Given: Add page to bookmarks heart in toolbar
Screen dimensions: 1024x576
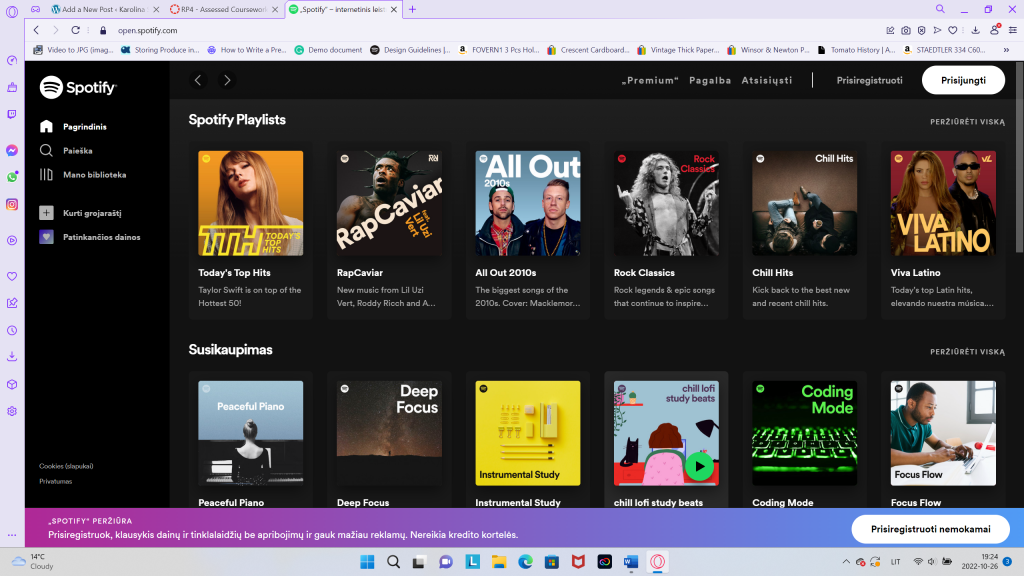Looking at the screenshot, I should click(953, 30).
